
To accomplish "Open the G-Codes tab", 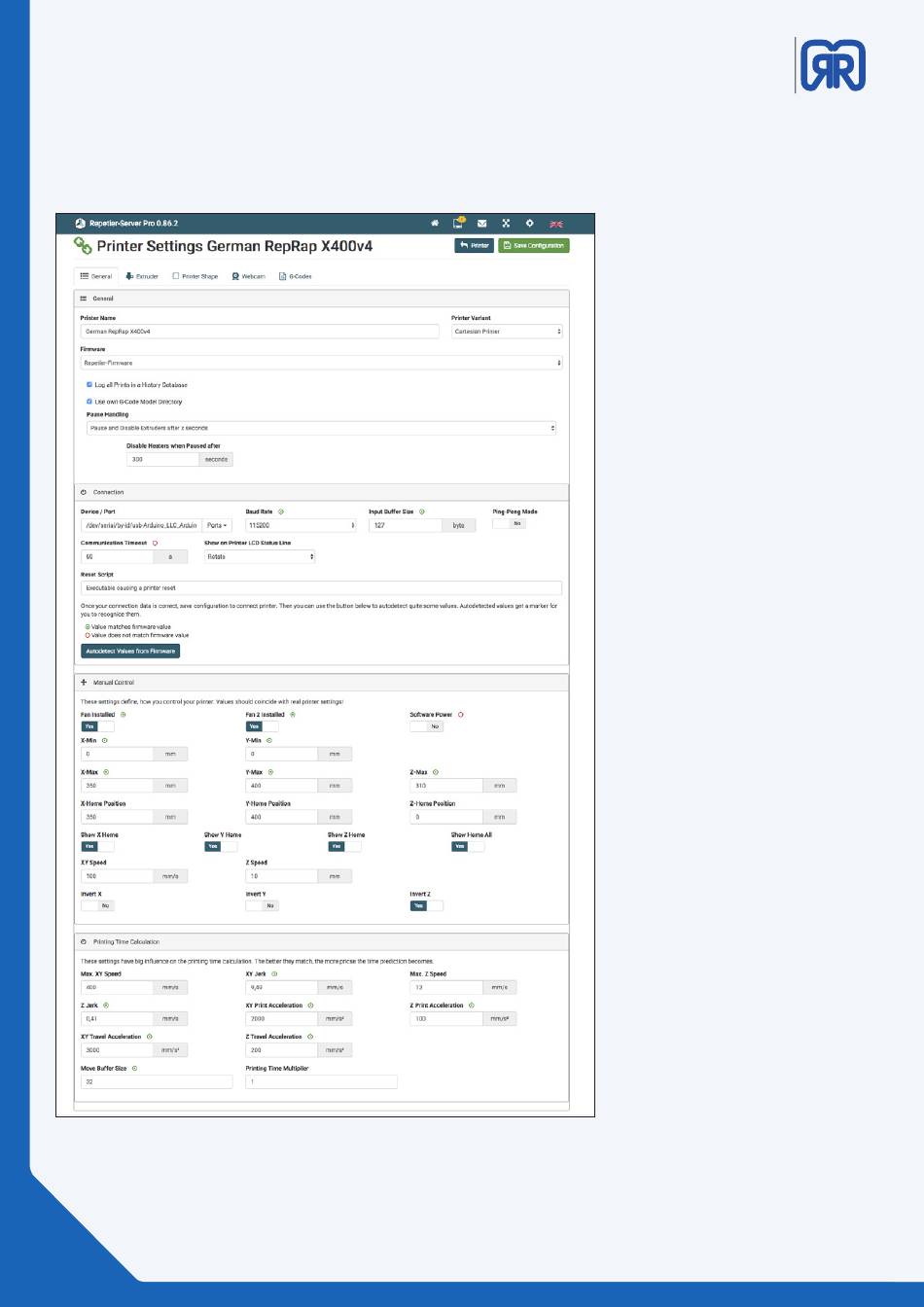I will pos(296,276).
